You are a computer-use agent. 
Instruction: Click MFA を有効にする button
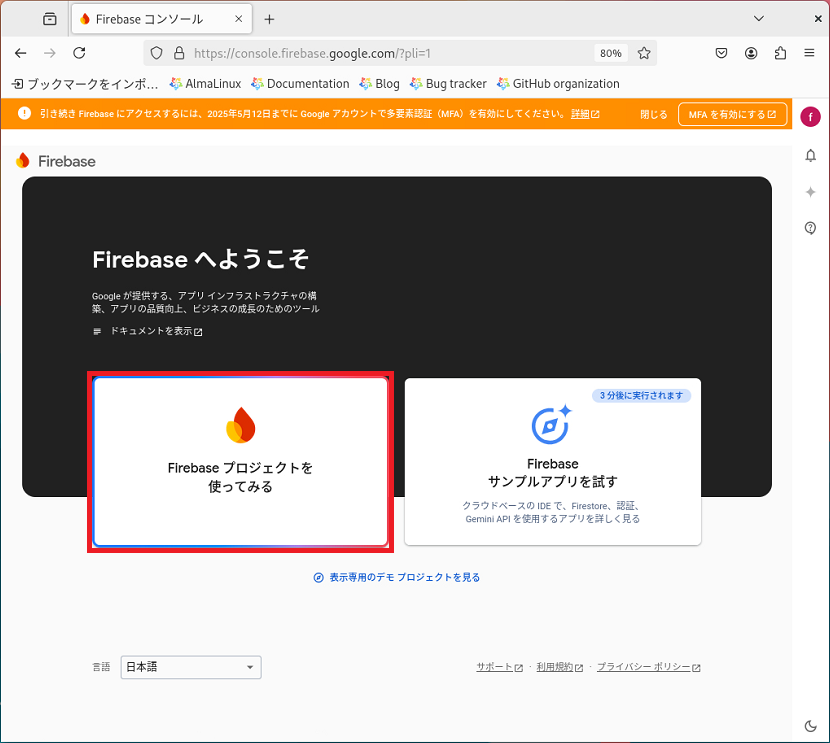(732, 114)
